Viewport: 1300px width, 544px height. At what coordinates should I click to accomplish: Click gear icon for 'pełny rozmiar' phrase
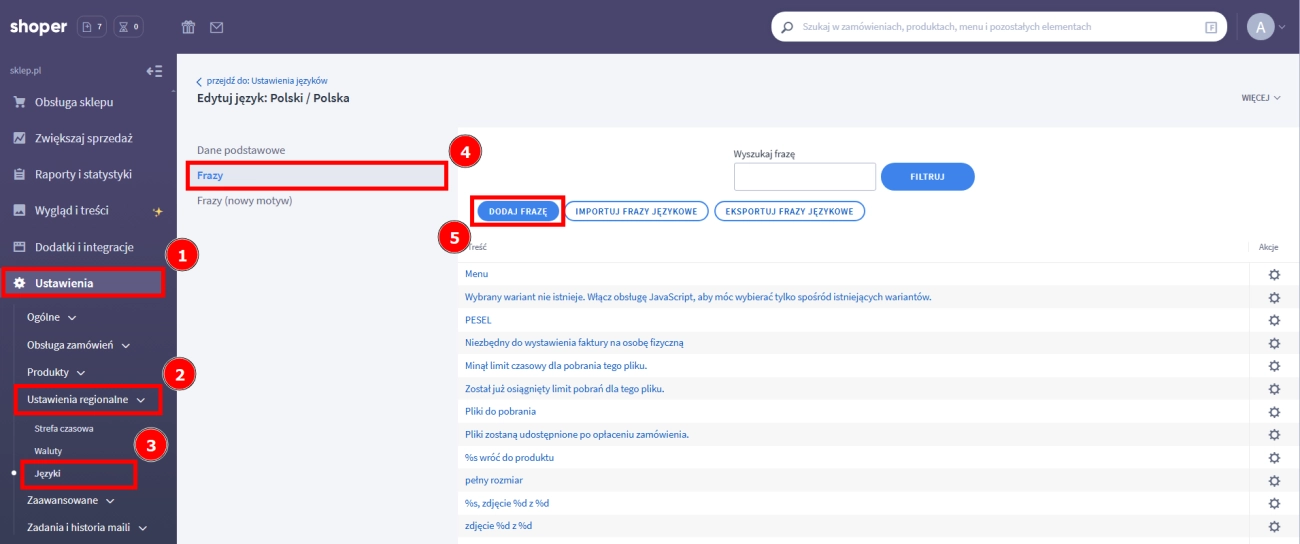coord(1274,481)
